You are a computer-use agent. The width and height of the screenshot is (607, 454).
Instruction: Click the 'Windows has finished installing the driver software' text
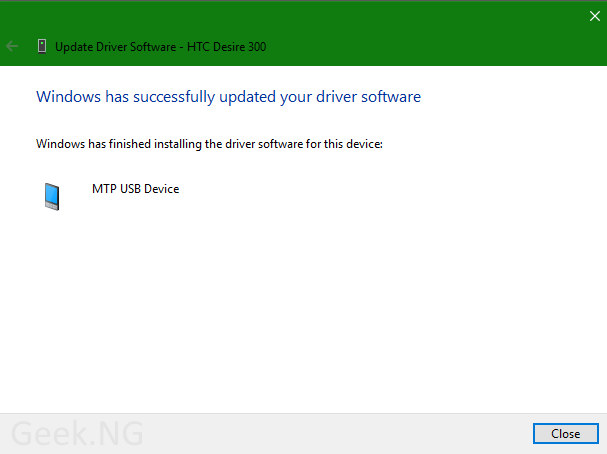209,144
